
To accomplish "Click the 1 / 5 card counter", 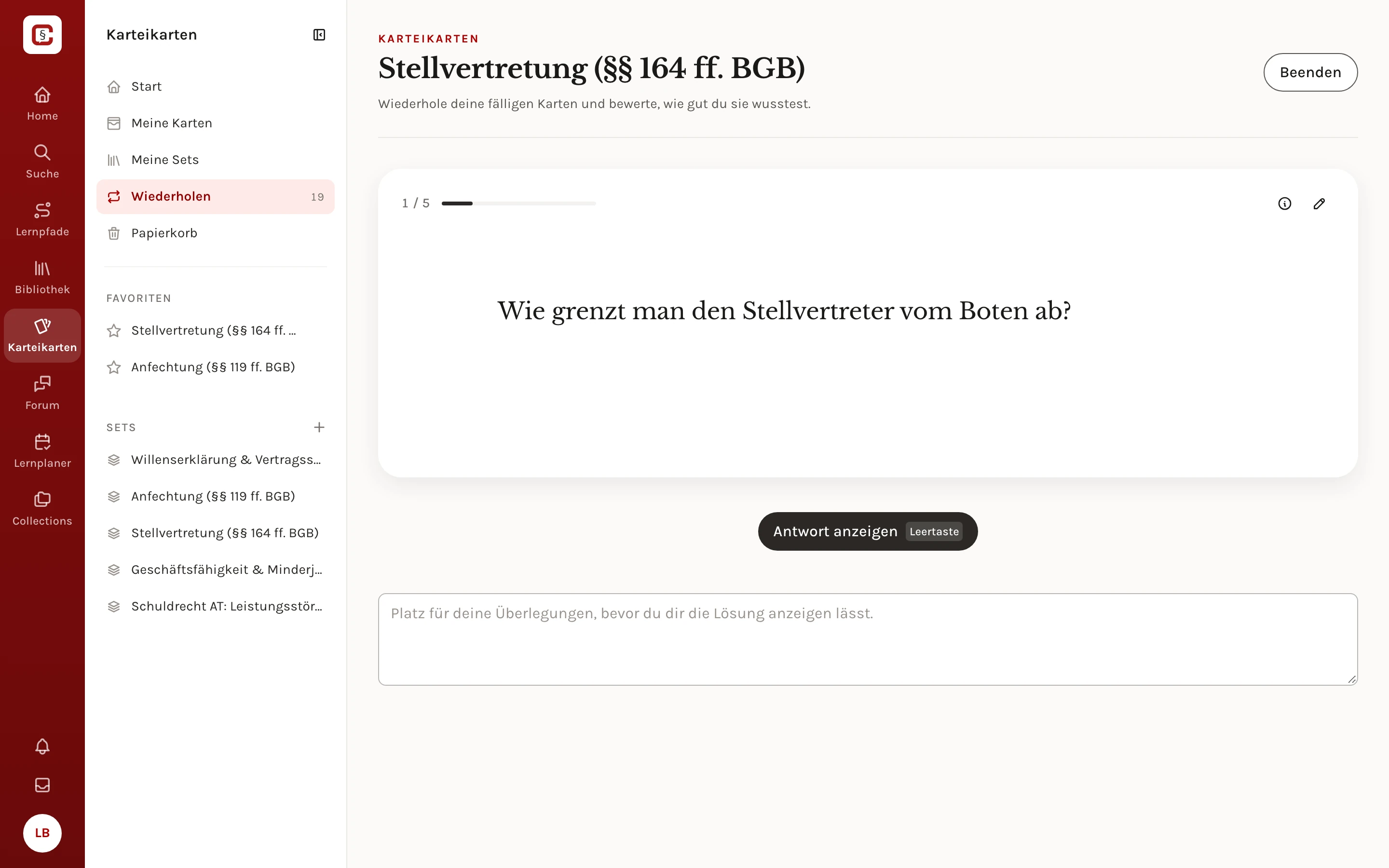I will 416,203.
